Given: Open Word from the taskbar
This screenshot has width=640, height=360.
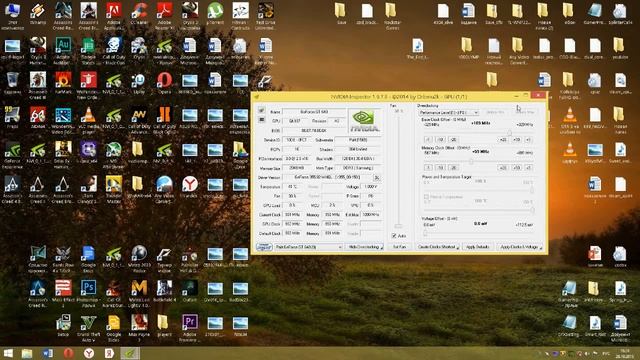Looking at the screenshot, I should point(48,353).
